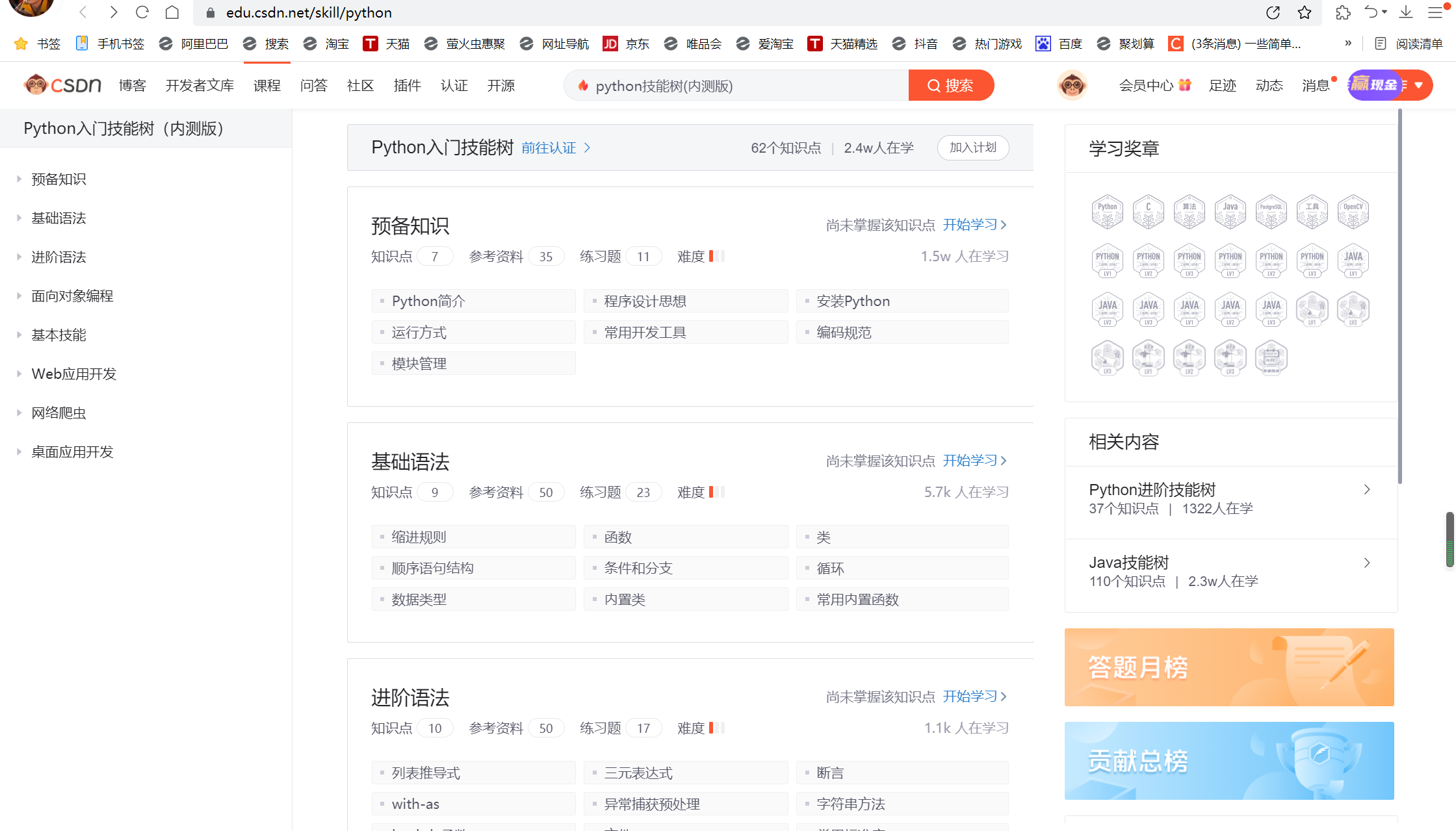Click the 加入计划 button
Viewport: 1456px width, 831px height.
click(x=972, y=147)
